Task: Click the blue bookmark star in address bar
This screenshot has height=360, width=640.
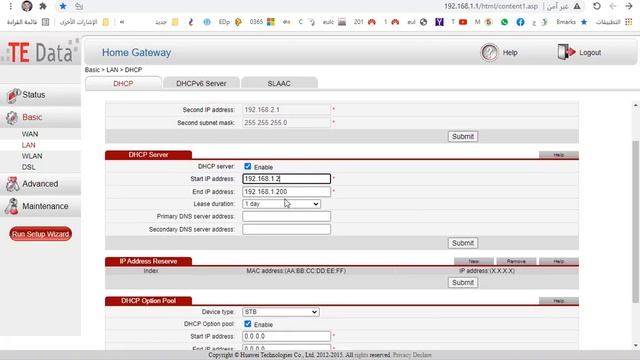Action: [63, 6]
